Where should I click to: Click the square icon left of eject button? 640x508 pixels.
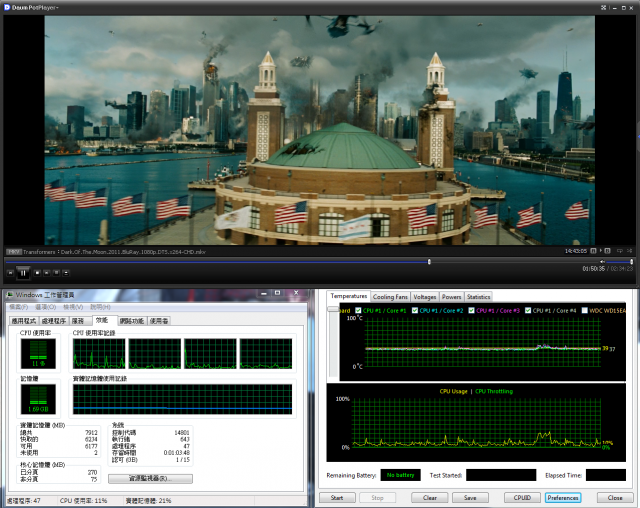56,273
